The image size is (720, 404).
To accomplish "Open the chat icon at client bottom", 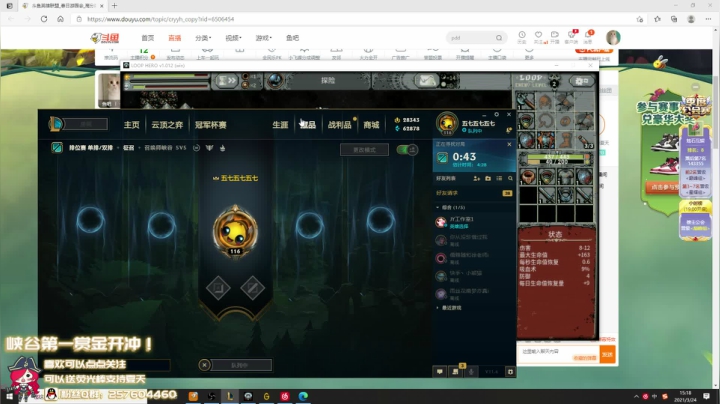I will pos(439,371).
